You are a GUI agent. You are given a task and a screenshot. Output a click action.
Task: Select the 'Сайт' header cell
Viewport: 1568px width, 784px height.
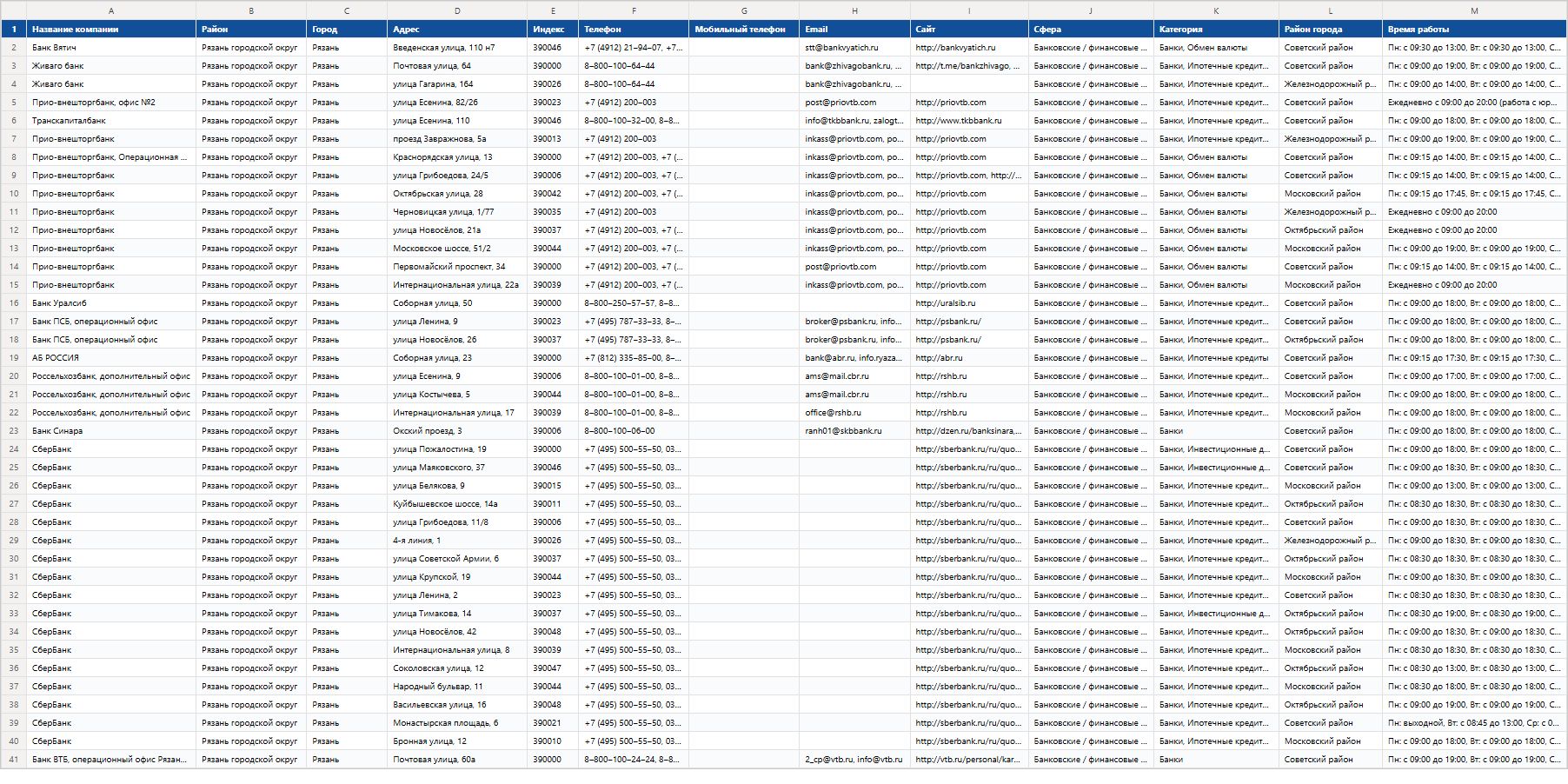(969, 29)
